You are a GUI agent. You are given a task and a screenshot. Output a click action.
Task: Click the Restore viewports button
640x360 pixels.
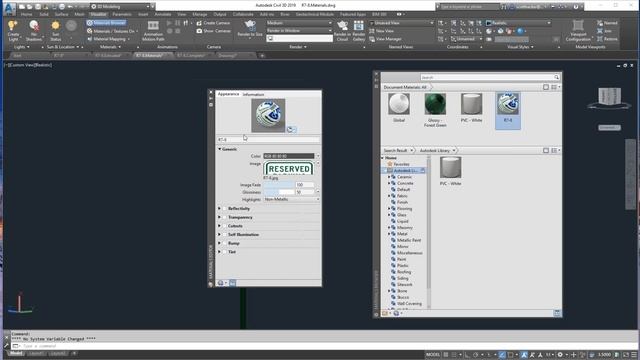tap(607, 39)
